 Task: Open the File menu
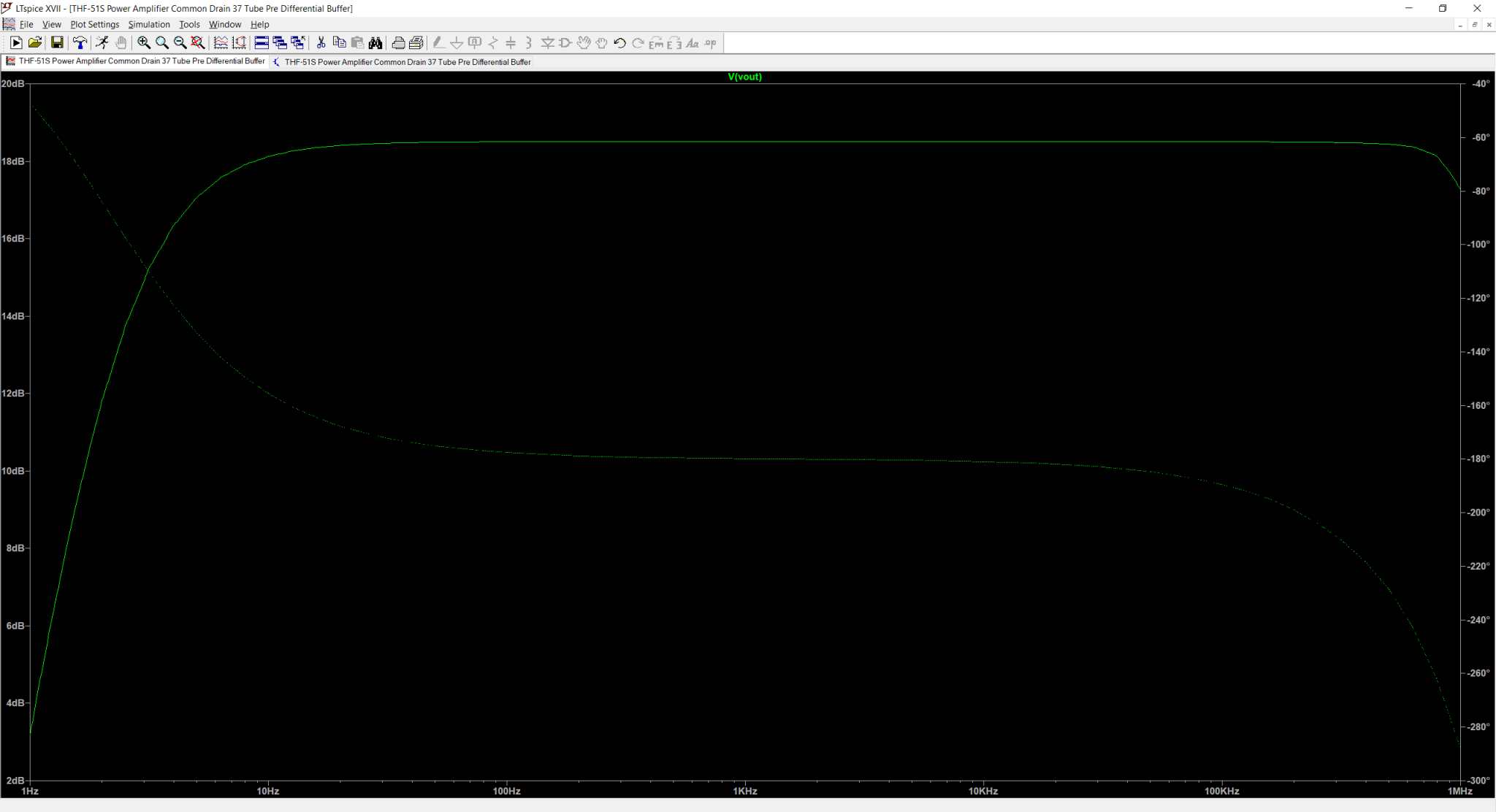[26, 24]
